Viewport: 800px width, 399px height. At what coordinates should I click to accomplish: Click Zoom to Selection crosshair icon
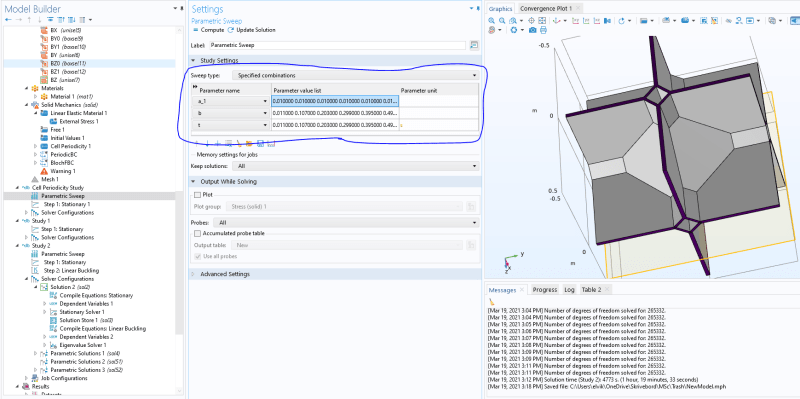(531, 20)
